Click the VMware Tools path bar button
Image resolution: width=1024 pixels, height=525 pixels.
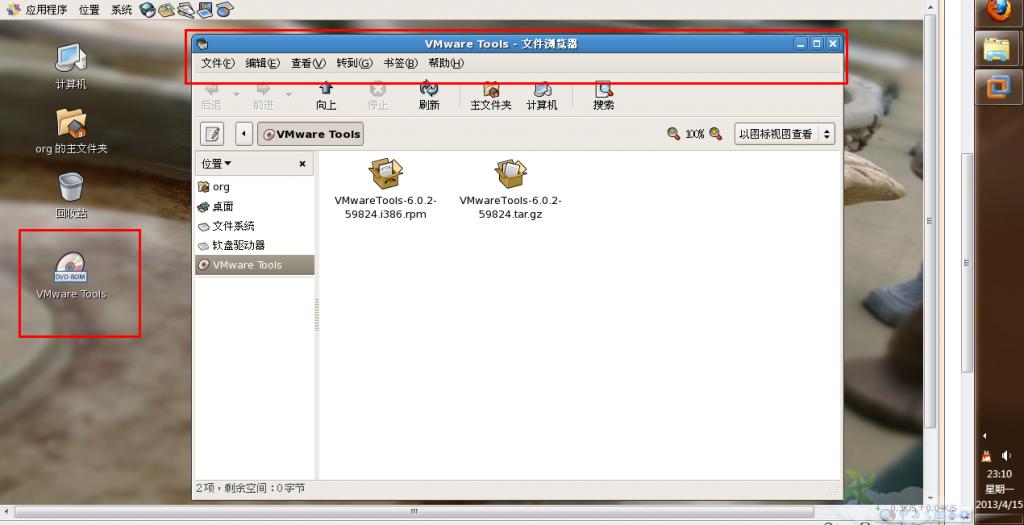click(310, 134)
